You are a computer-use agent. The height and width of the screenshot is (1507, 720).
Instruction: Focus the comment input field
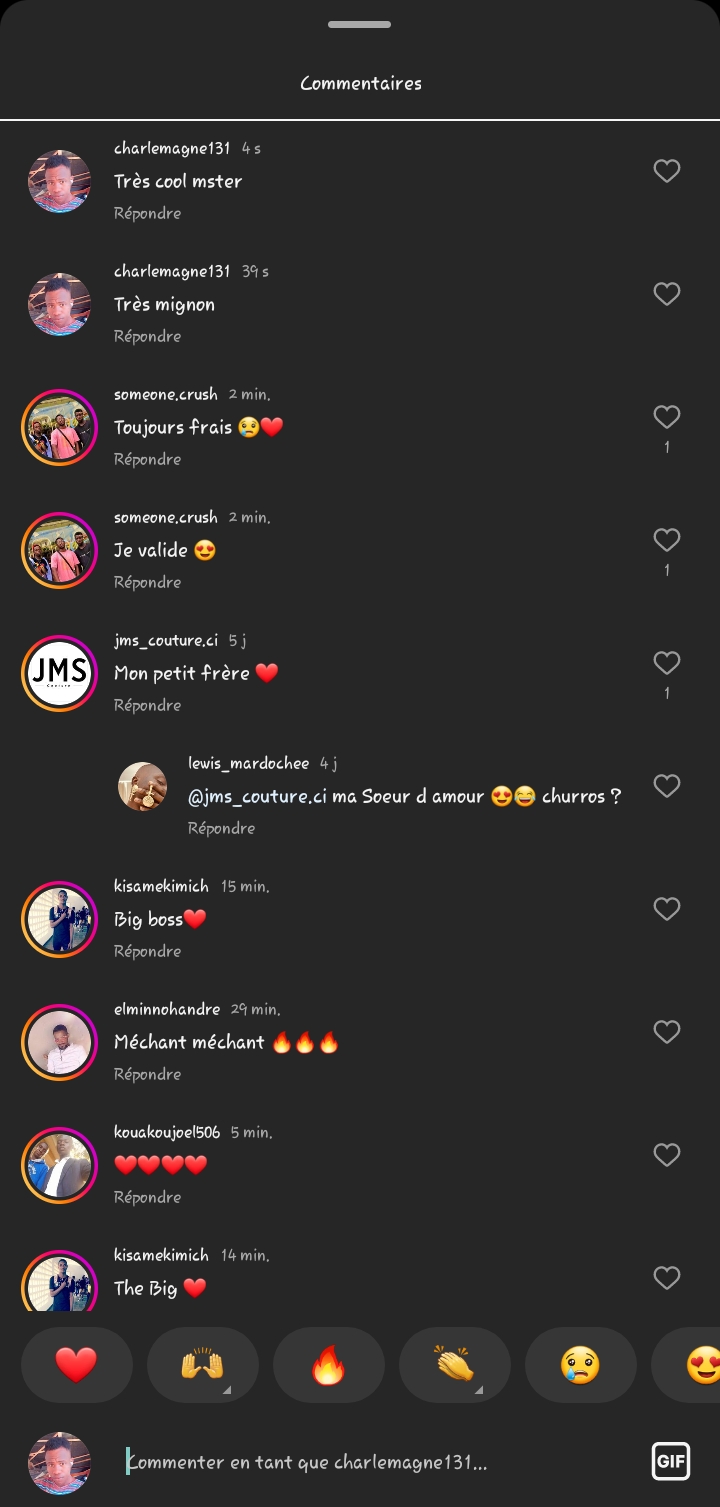pos(380,1462)
